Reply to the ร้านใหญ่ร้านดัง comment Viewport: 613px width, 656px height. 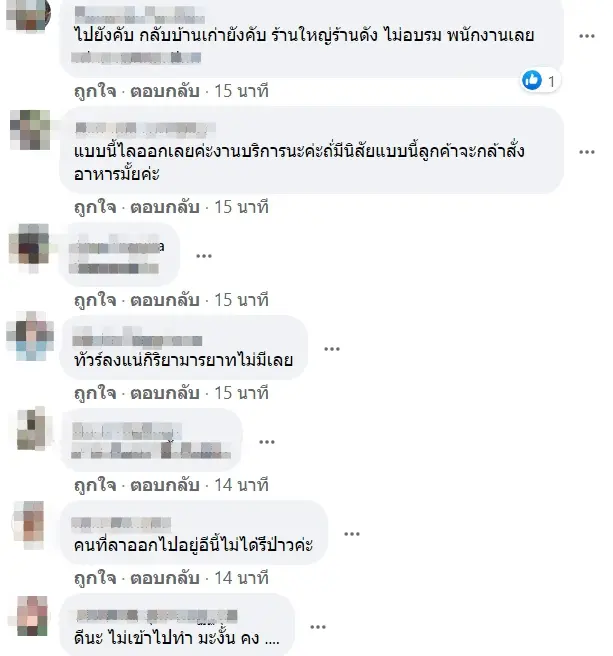[x=164, y=91]
